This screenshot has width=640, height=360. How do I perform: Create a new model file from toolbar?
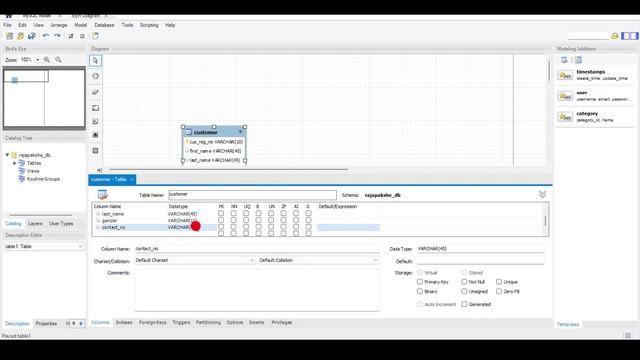pyautogui.click(x=9, y=36)
